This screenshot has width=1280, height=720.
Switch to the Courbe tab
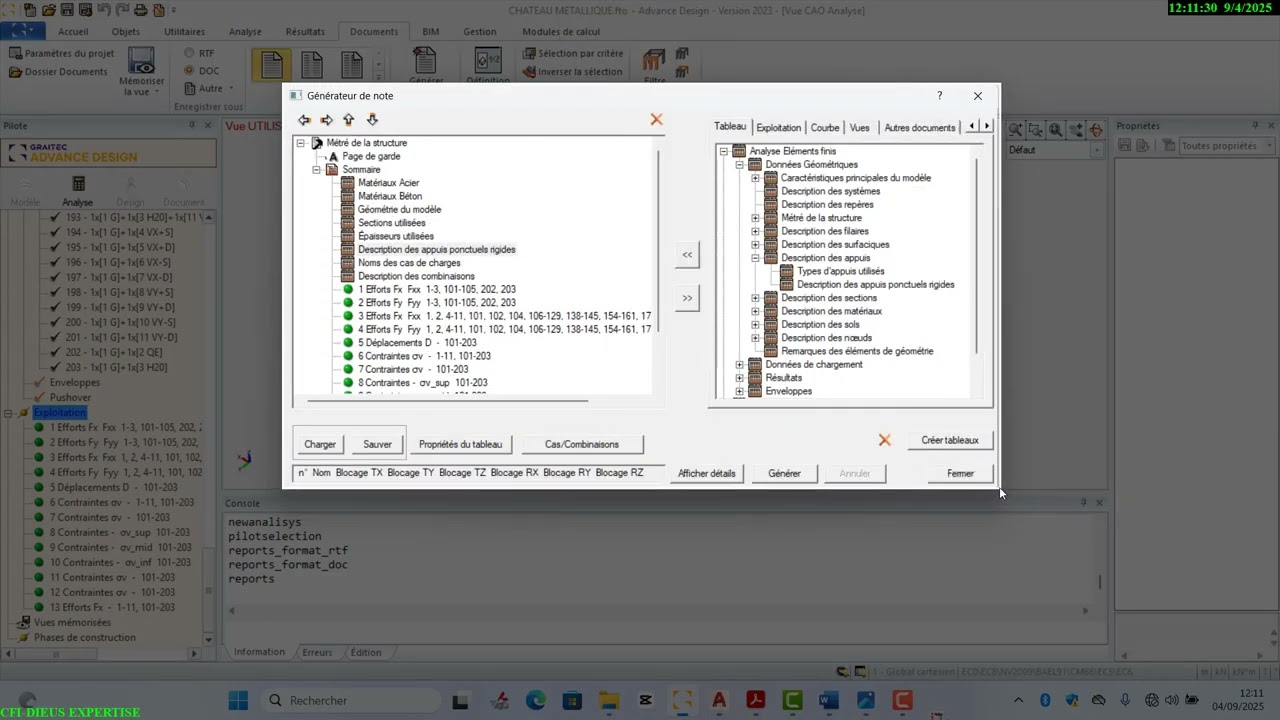[x=825, y=128]
